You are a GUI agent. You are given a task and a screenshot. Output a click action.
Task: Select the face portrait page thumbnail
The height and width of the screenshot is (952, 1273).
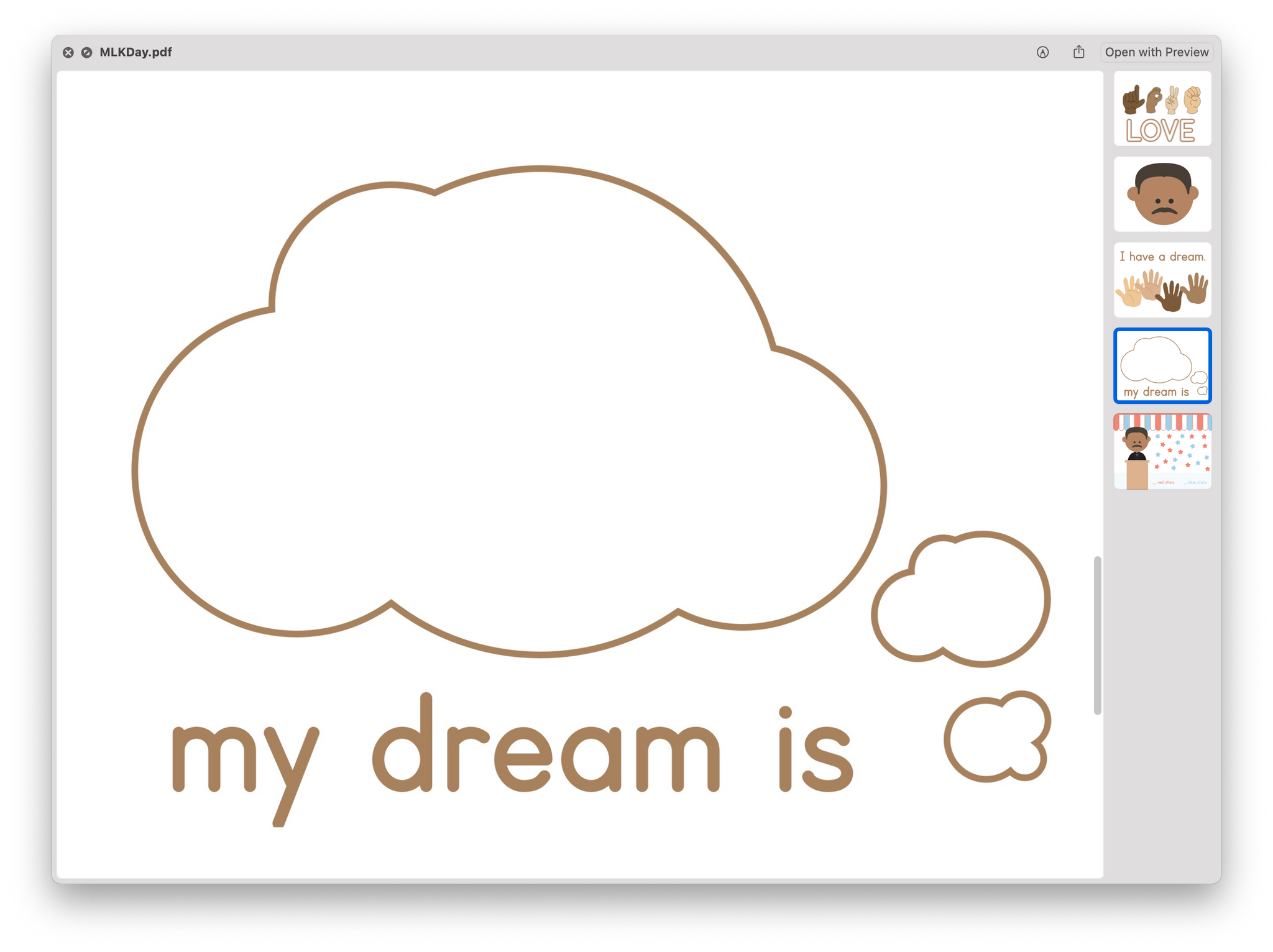[x=1162, y=195]
